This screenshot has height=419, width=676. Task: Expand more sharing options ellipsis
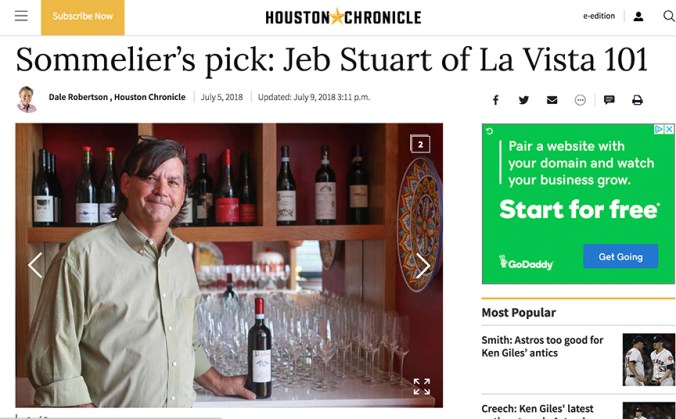(580, 100)
